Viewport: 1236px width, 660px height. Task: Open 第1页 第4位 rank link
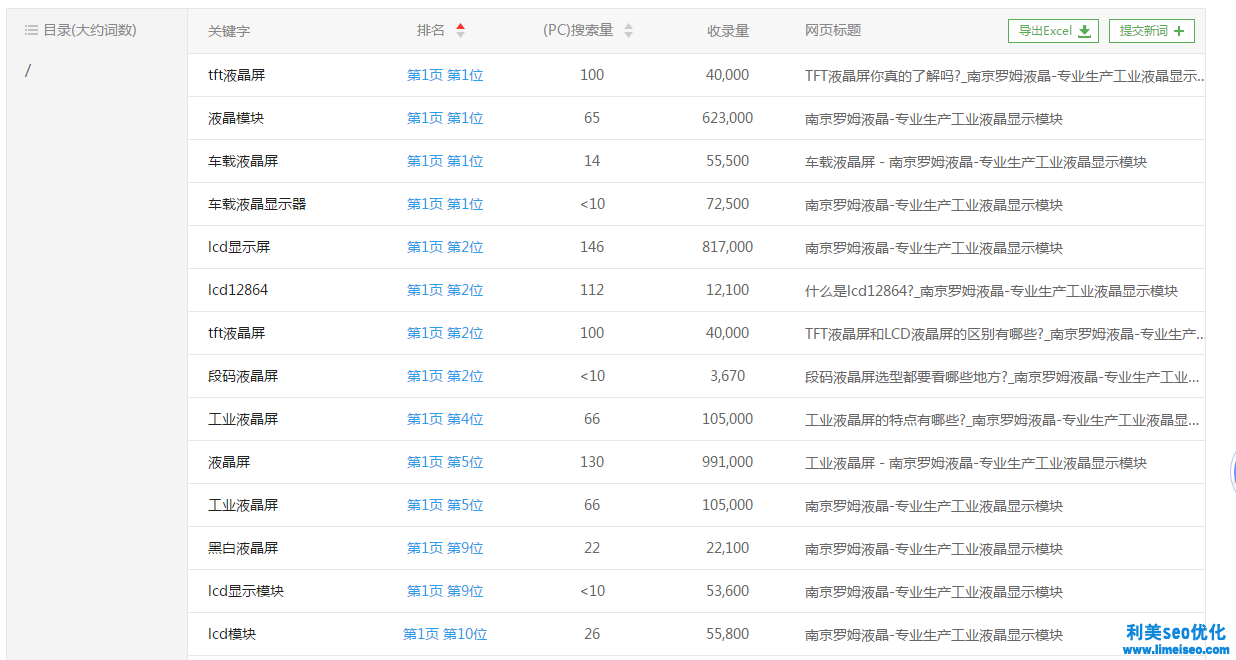pyautogui.click(x=445, y=419)
